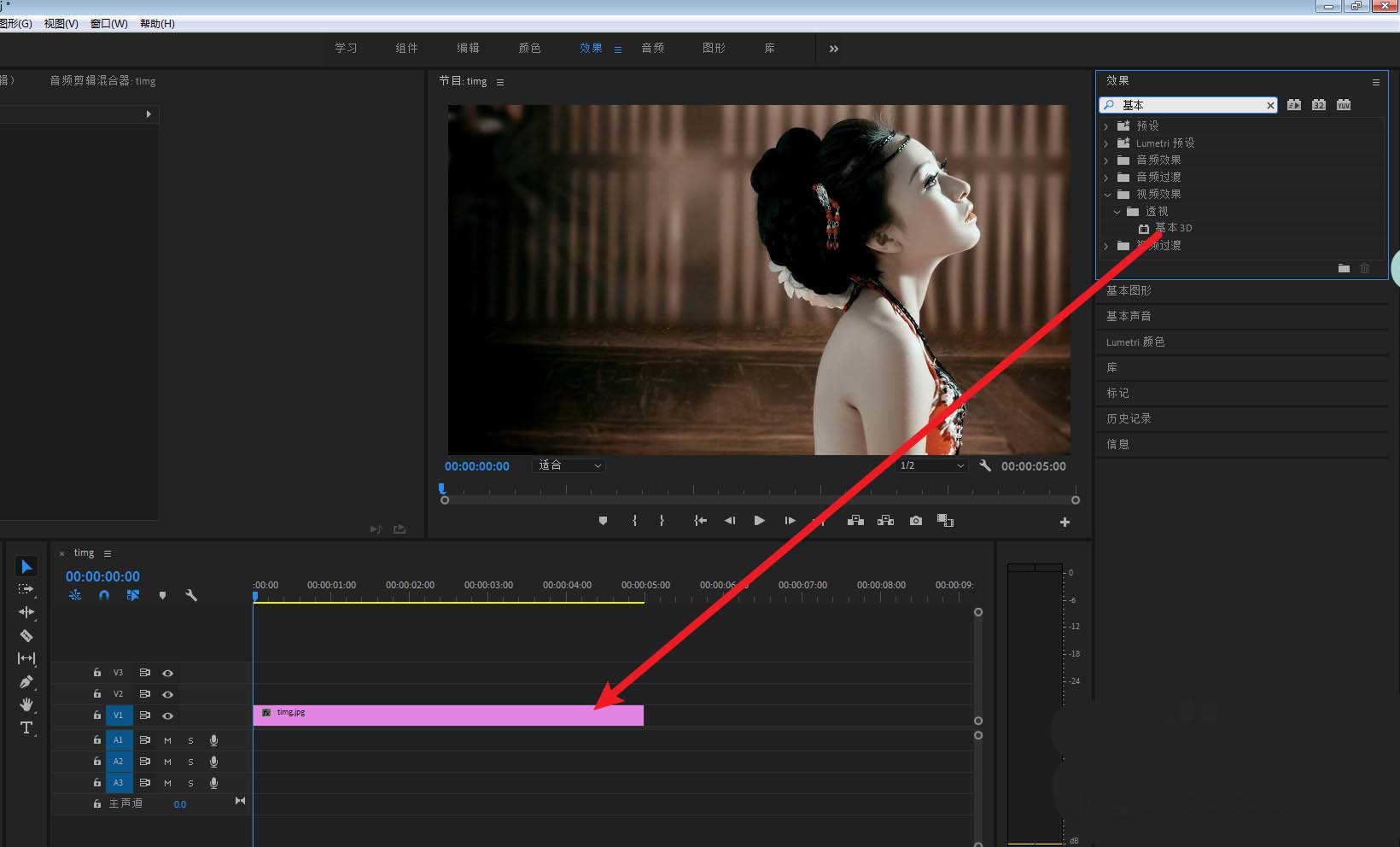Expand the 音频效果 folder

pos(1106,160)
